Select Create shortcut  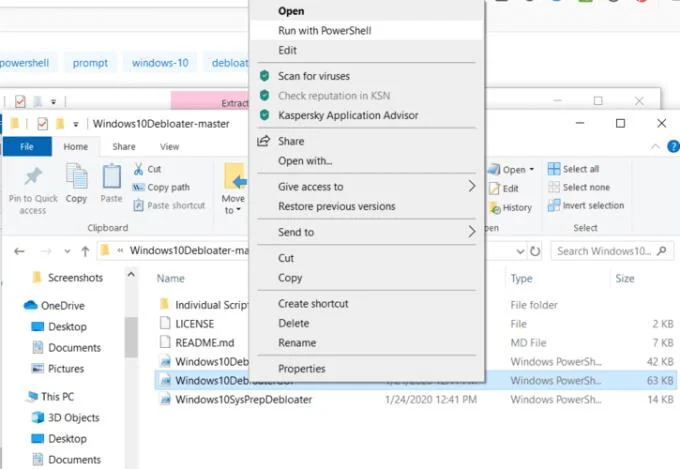(367, 304)
